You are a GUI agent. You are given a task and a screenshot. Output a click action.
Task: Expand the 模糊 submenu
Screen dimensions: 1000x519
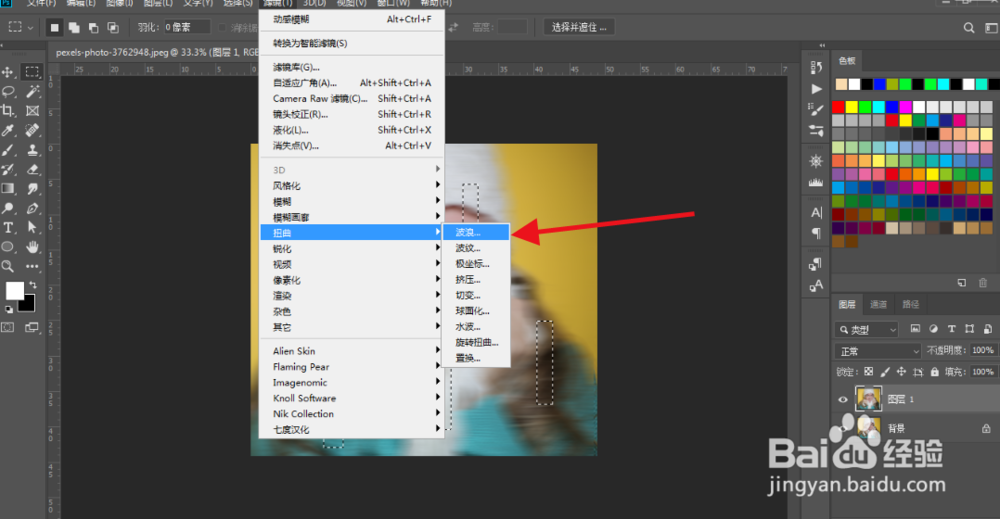pos(352,201)
